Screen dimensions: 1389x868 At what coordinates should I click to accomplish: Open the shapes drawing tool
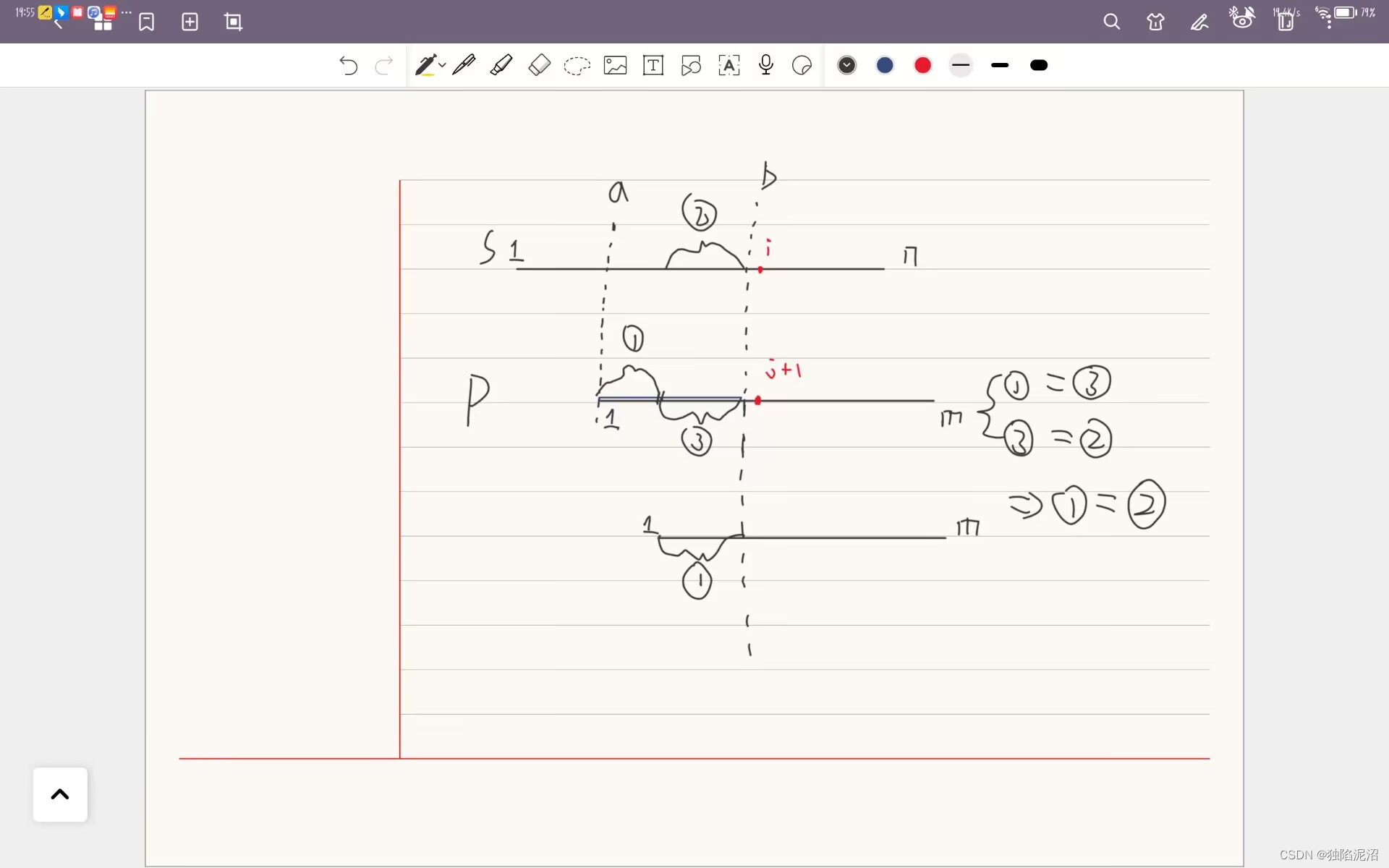click(x=691, y=65)
